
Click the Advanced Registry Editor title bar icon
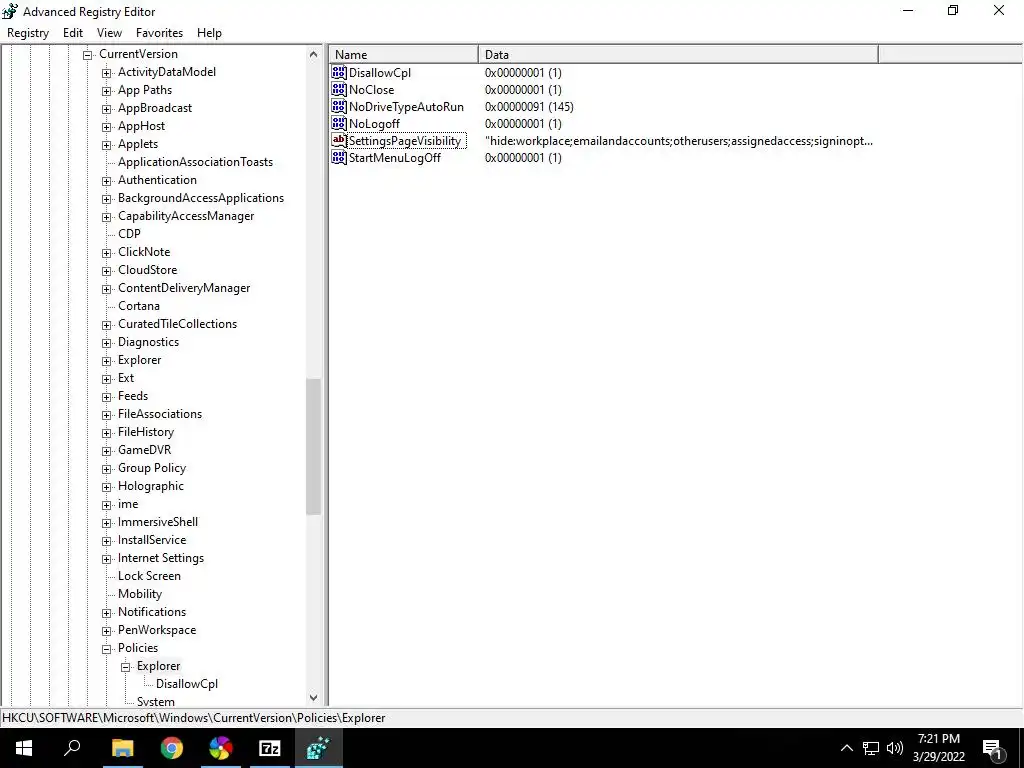pyautogui.click(x=10, y=11)
